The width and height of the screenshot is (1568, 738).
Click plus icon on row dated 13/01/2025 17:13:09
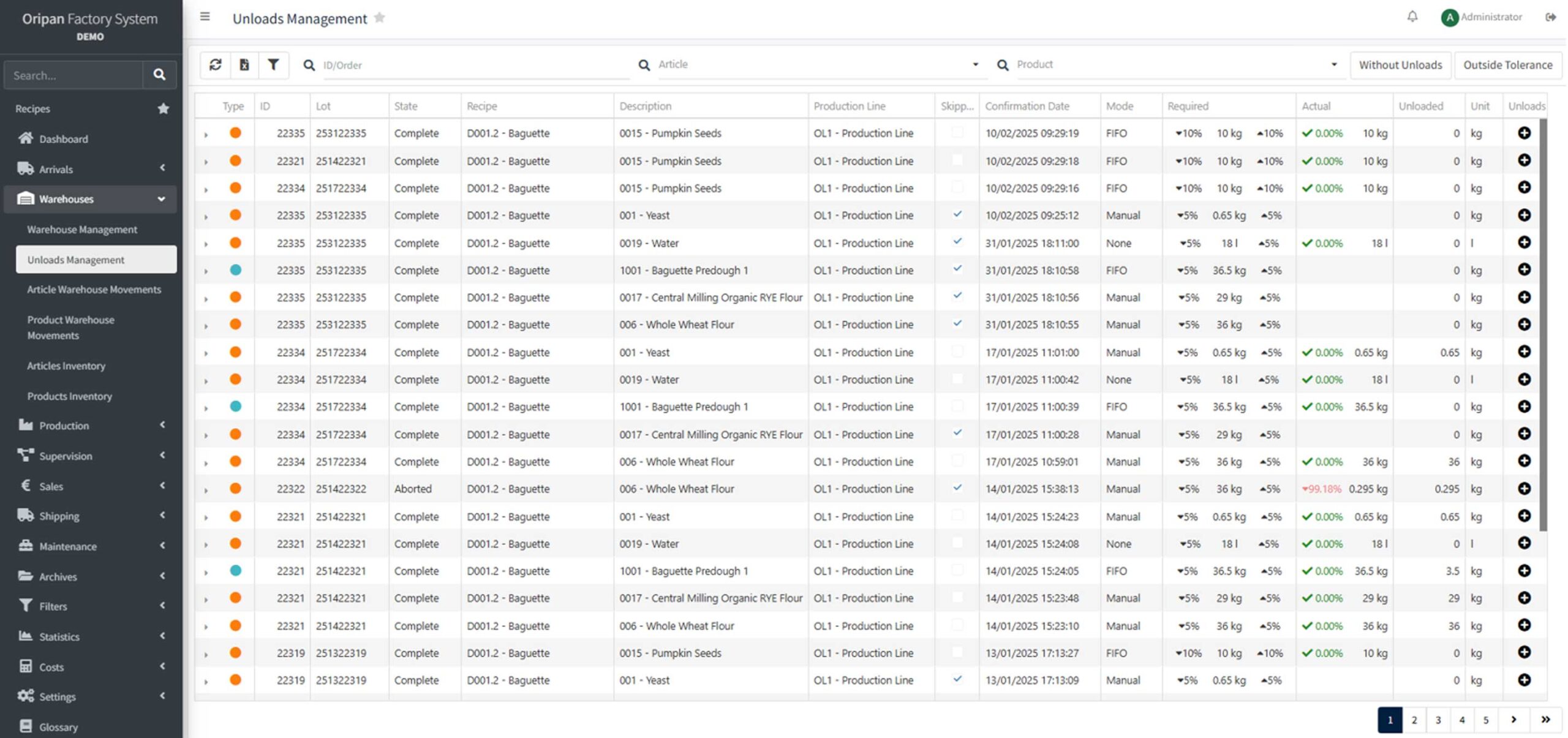tap(1524, 680)
